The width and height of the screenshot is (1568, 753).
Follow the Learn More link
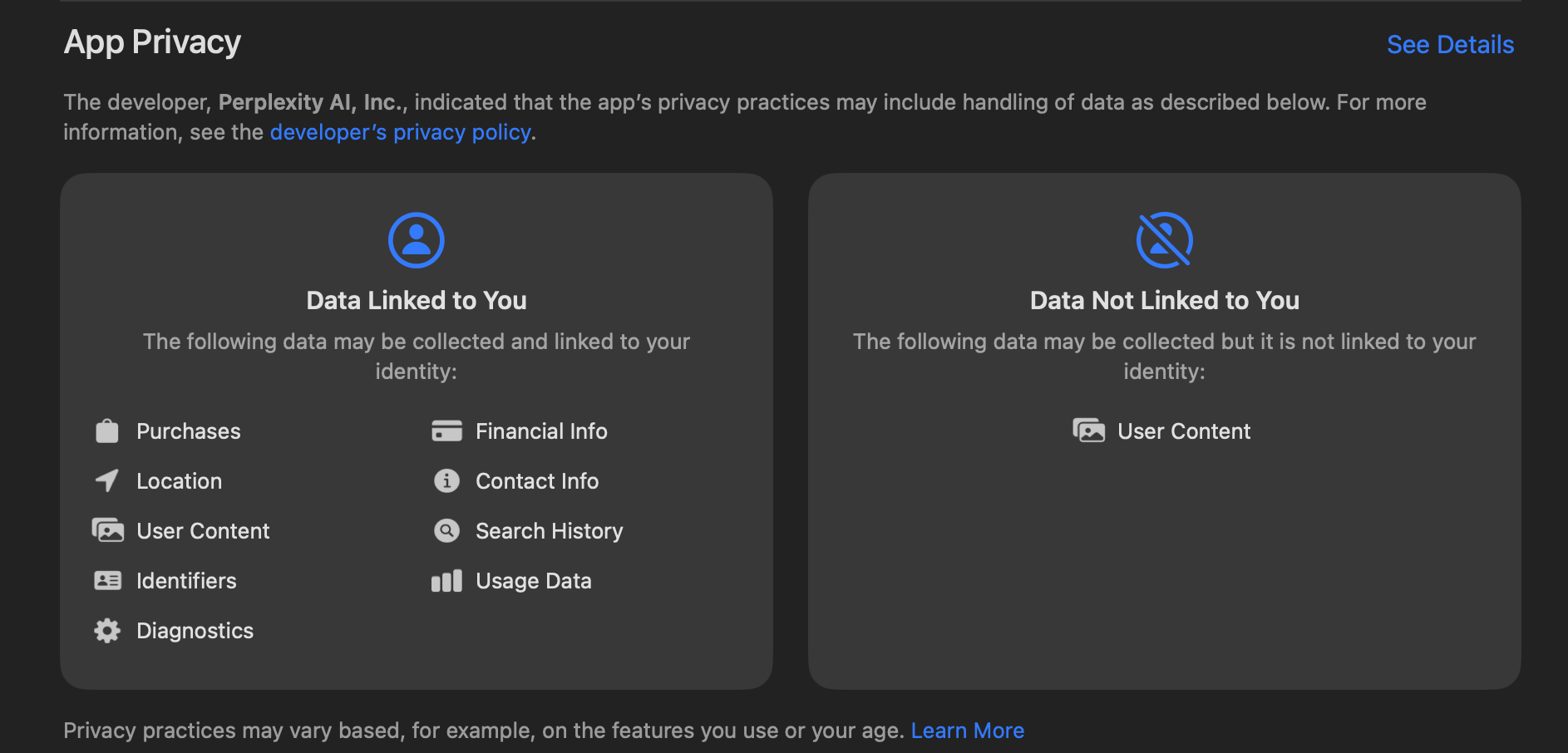coord(967,731)
